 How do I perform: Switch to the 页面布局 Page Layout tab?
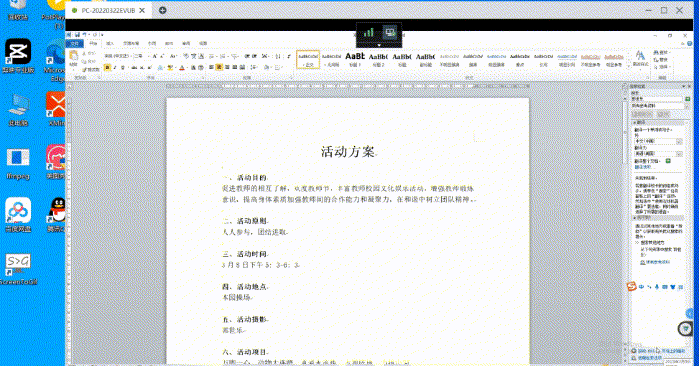(131, 43)
